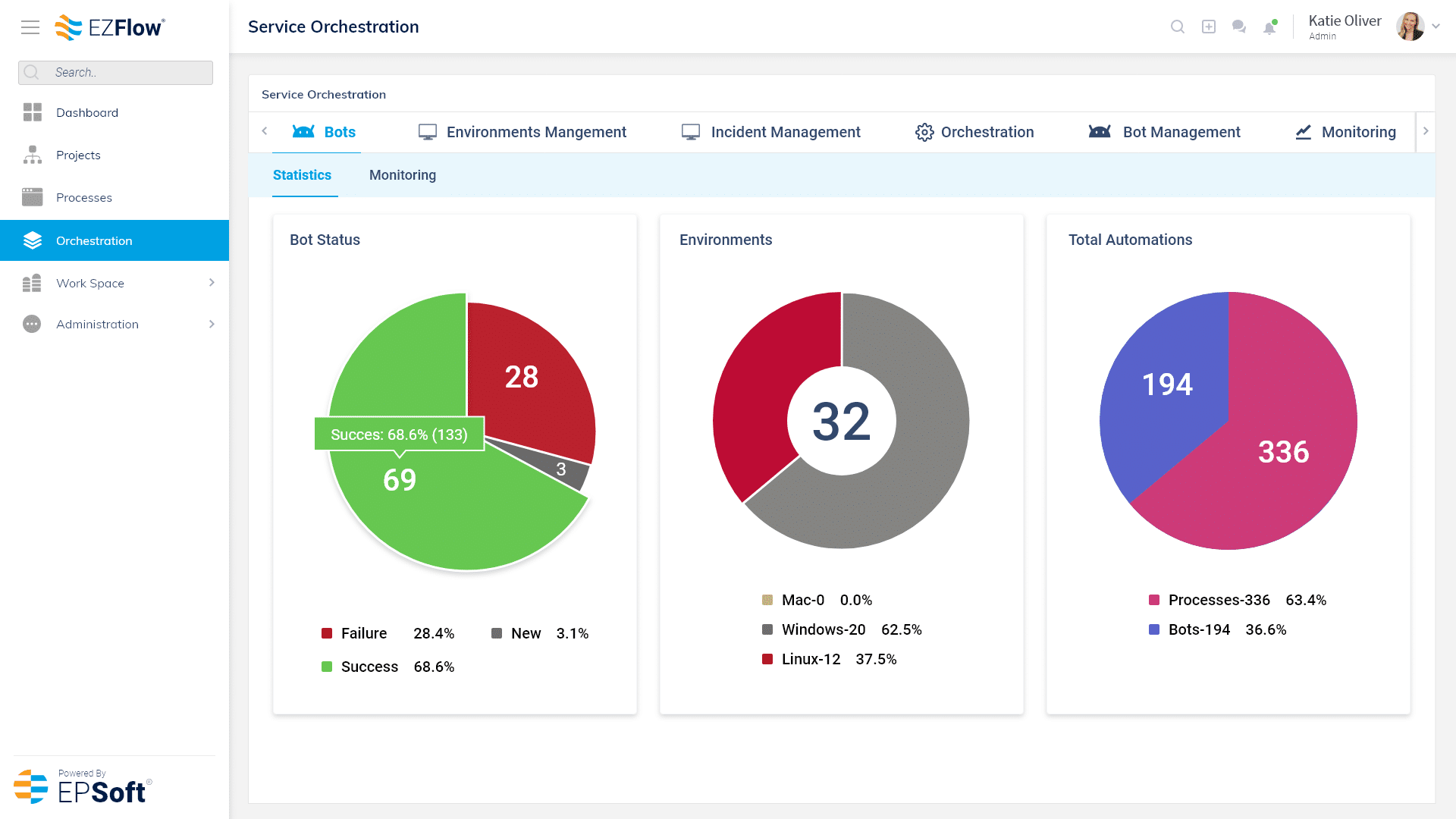Click the add new item icon in header
Screen dimensions: 1456x819
click(x=1209, y=27)
